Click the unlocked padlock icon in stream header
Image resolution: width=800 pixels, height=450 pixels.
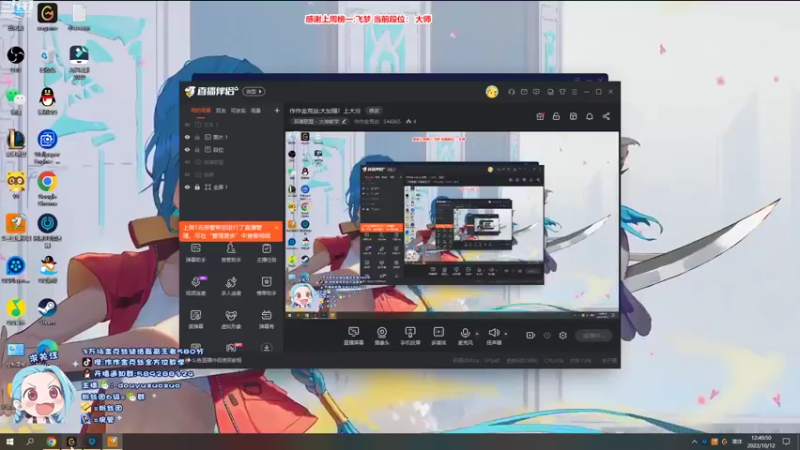(556, 116)
